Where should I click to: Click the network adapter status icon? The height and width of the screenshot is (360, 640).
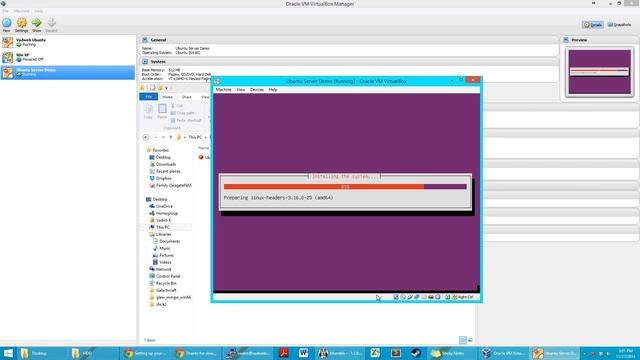pos(417,297)
